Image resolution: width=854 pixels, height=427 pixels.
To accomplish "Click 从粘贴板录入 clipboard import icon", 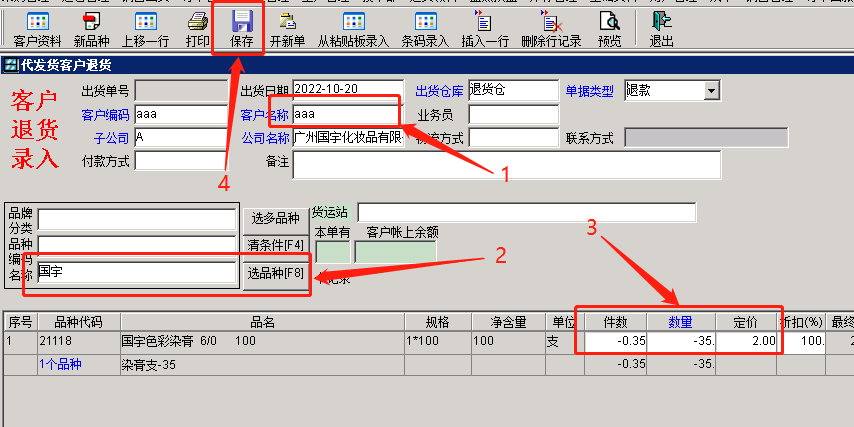I will 353,28.
